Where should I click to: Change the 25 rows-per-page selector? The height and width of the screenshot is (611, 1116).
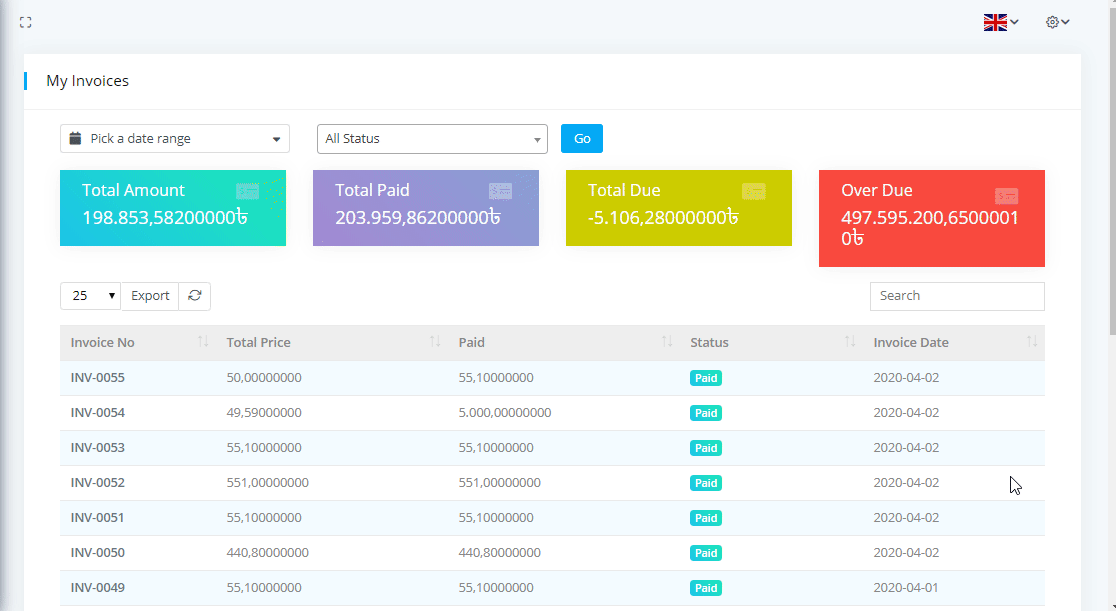tap(90, 296)
